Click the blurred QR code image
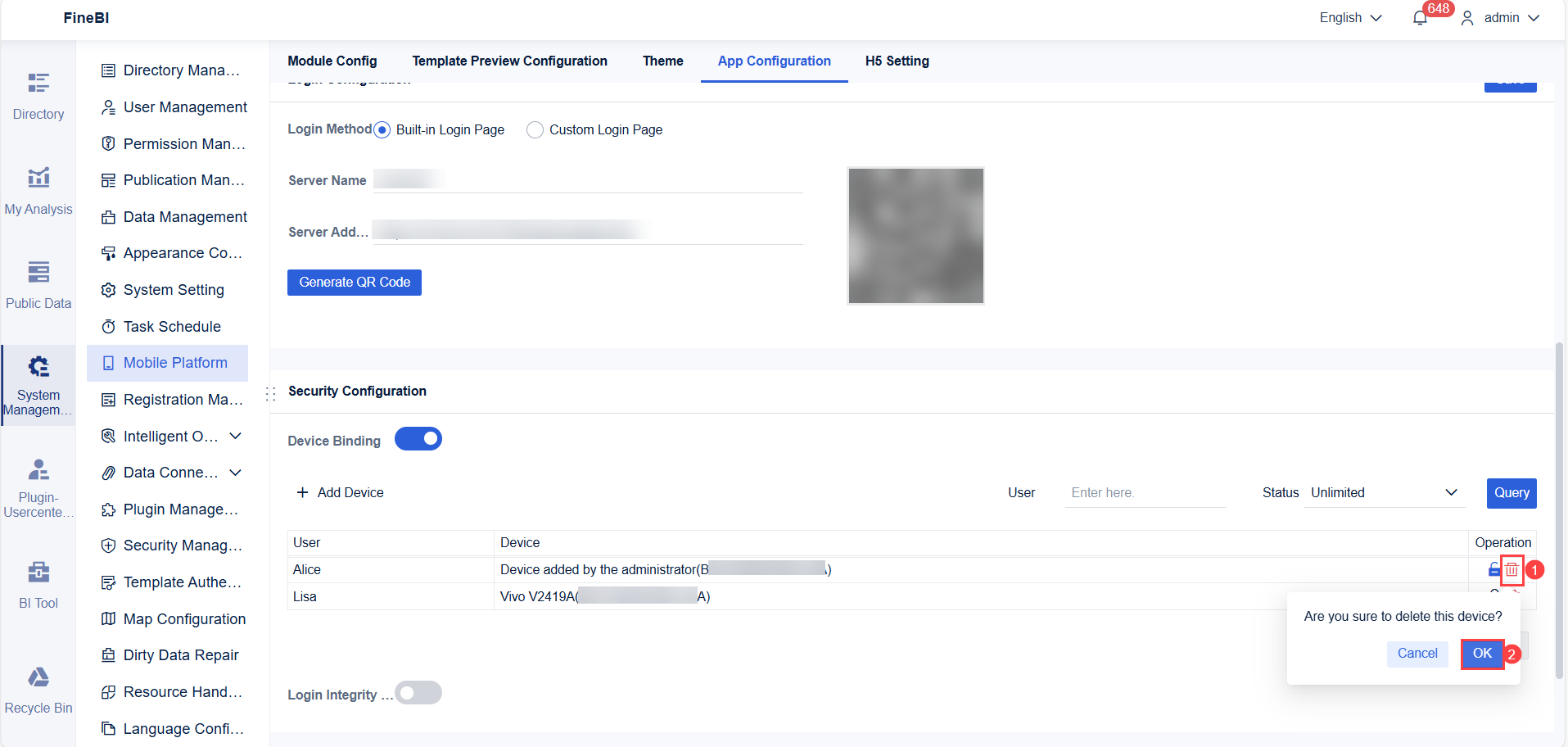The width and height of the screenshot is (1568, 747). point(915,236)
